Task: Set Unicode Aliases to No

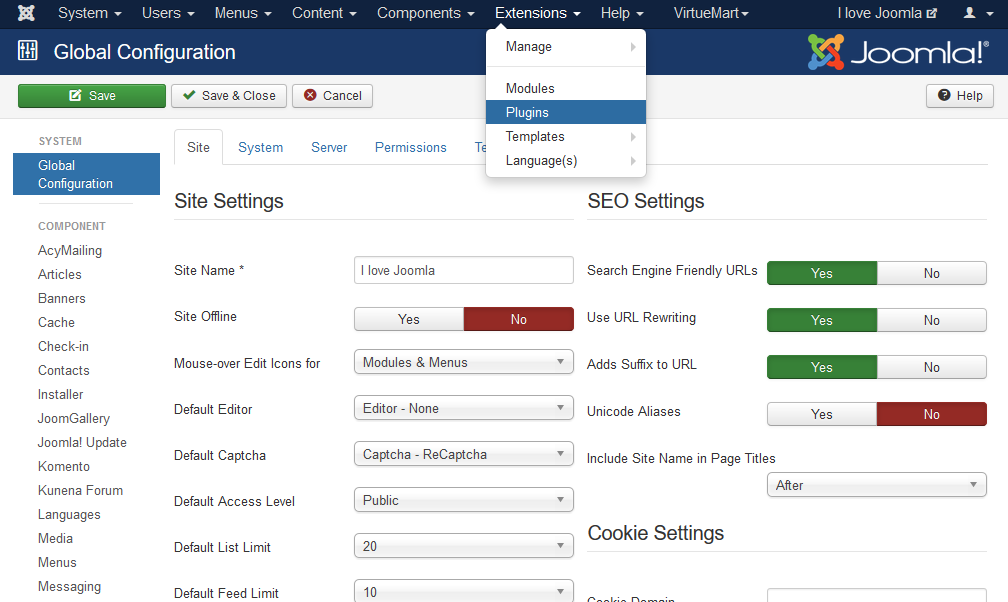Action: click(932, 414)
